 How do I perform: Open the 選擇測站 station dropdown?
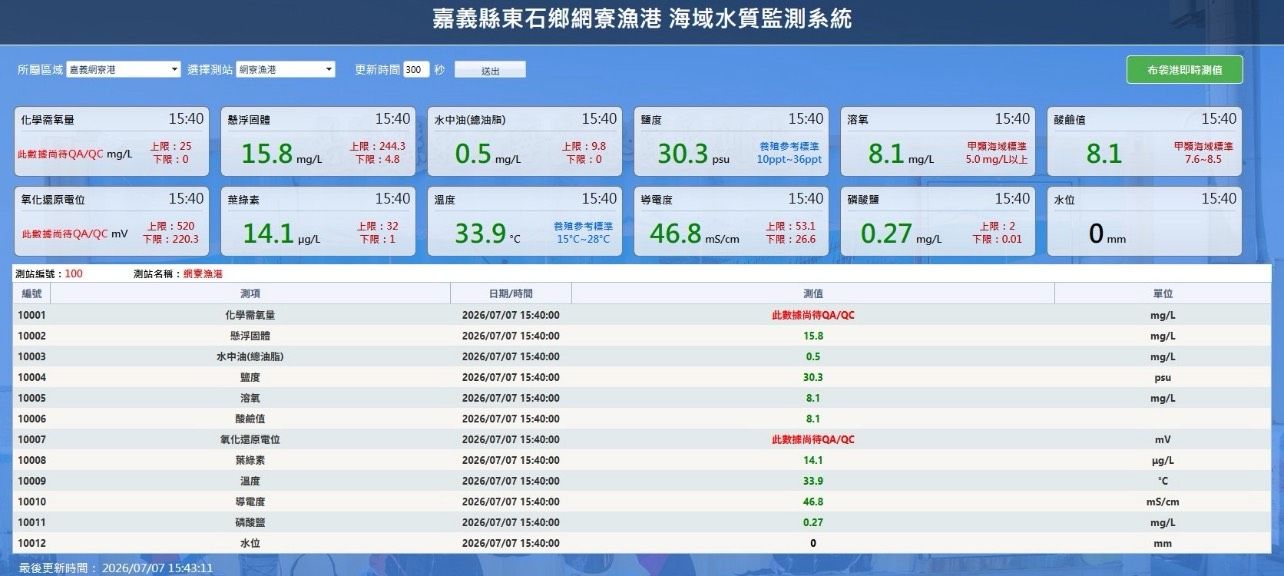point(286,70)
